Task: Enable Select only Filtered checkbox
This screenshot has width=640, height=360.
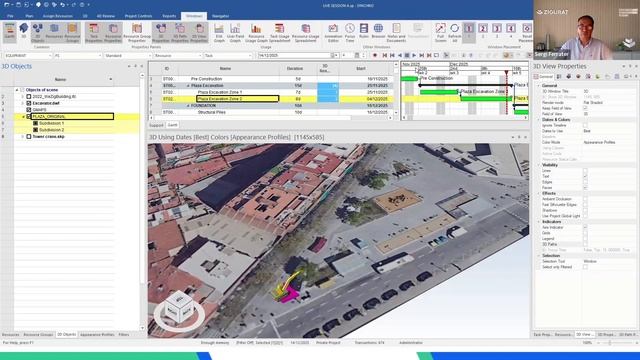Action: click(x=585, y=267)
